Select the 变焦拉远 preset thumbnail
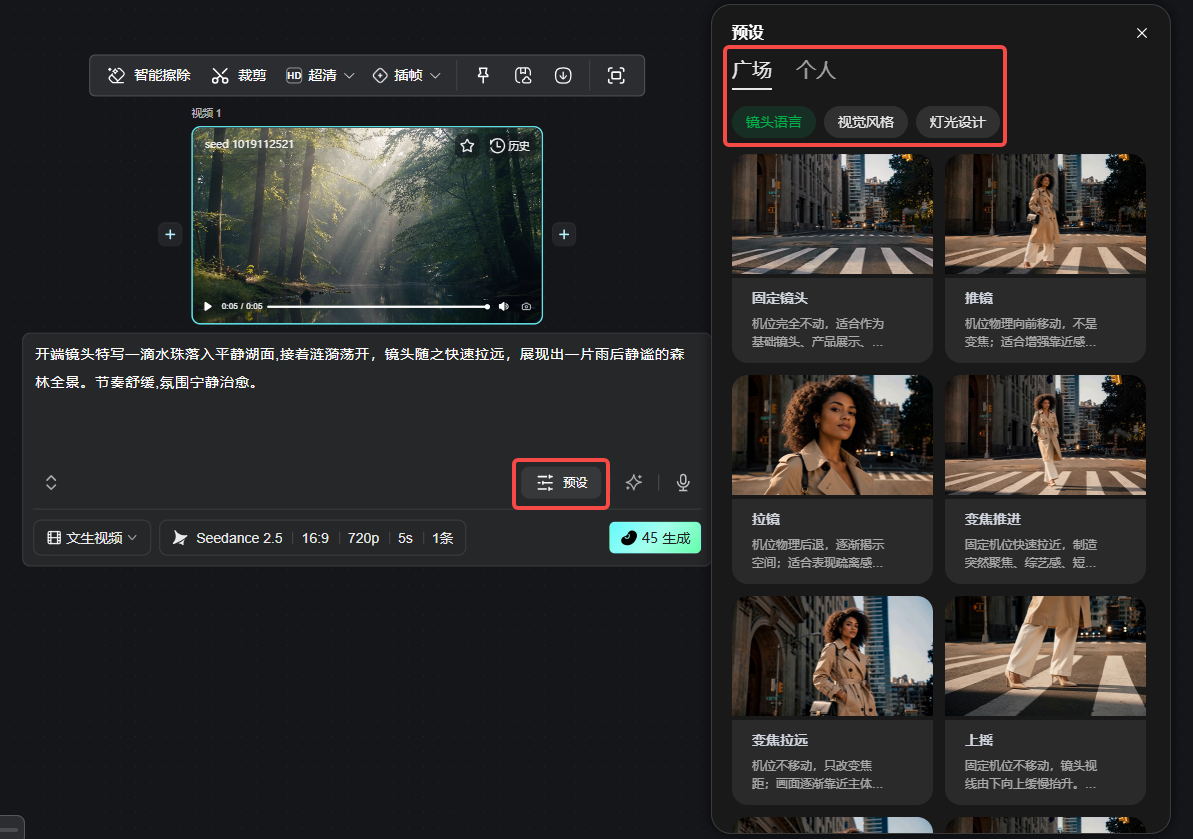Viewport: 1193px width, 839px height. 832,656
